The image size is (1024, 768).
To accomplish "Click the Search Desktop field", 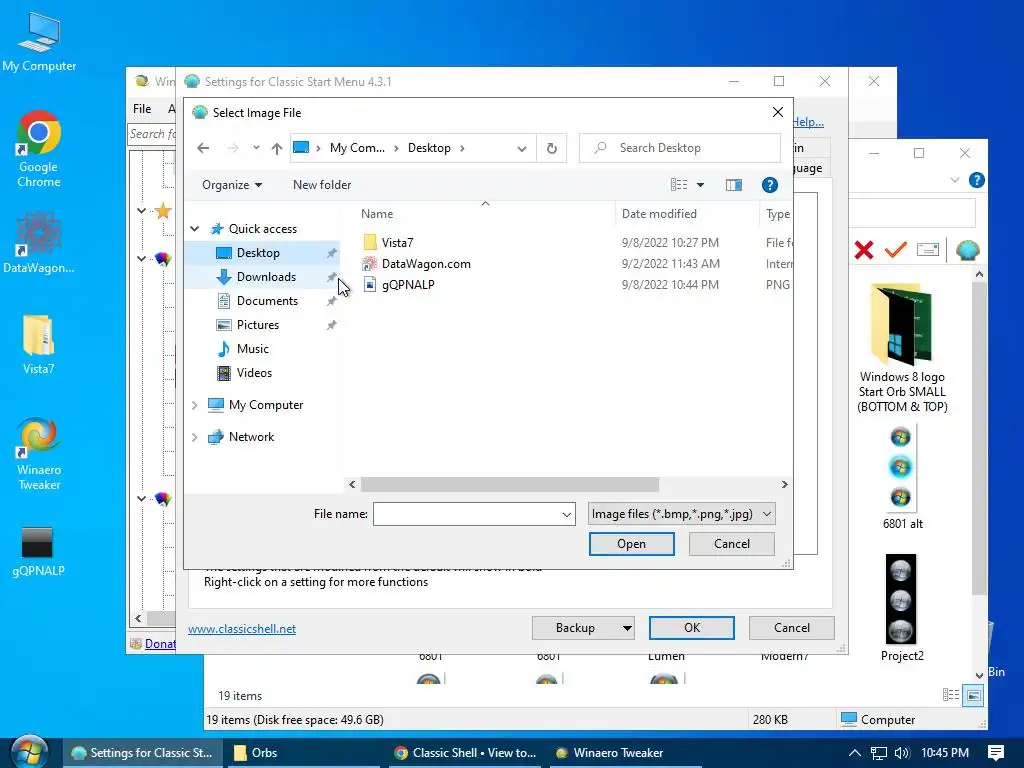I will (680, 148).
